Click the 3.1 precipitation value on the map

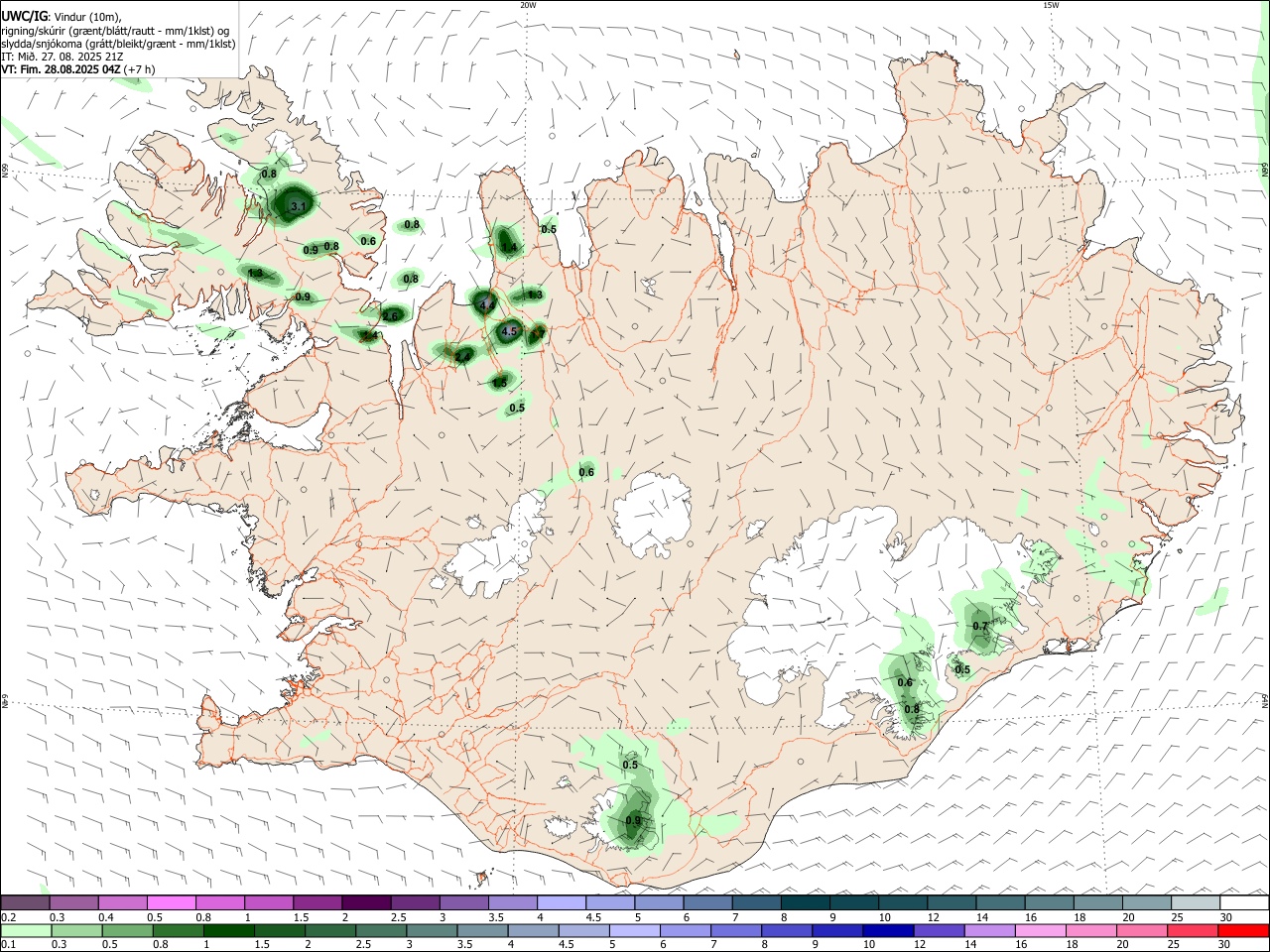(x=299, y=206)
